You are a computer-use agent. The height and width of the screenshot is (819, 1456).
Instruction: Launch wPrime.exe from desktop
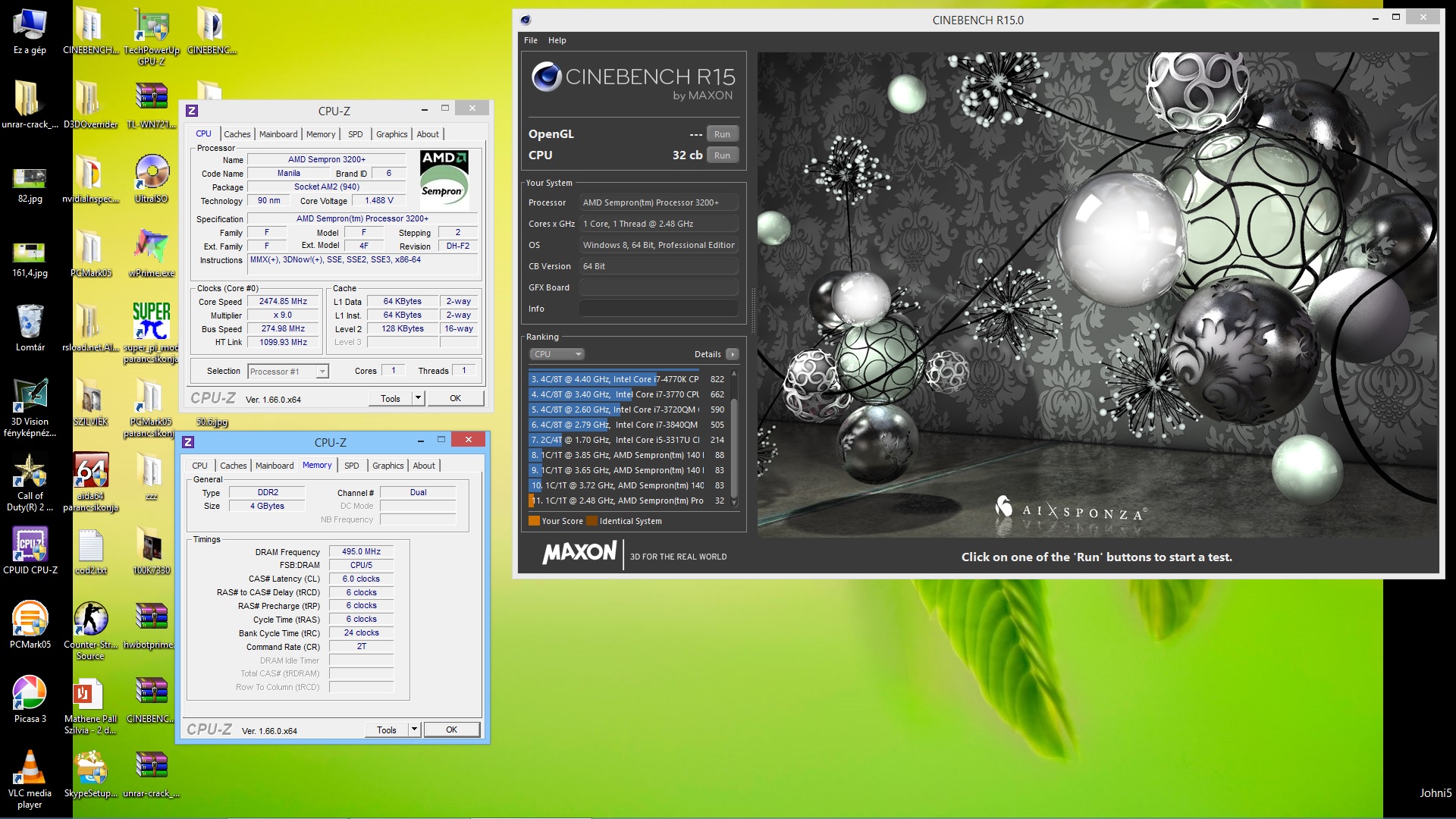click(151, 253)
